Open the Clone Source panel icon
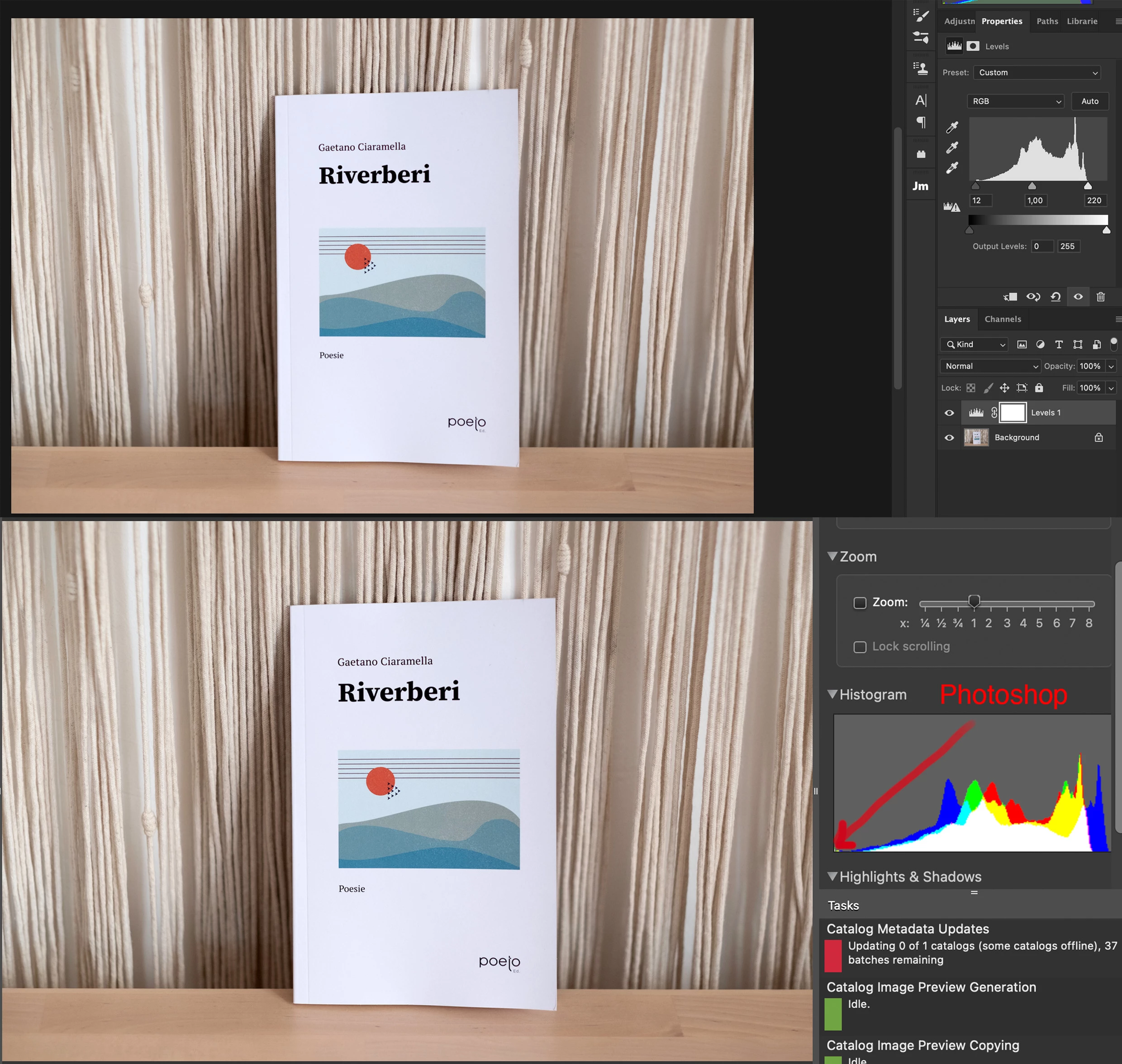The image size is (1122, 1064). (x=921, y=69)
